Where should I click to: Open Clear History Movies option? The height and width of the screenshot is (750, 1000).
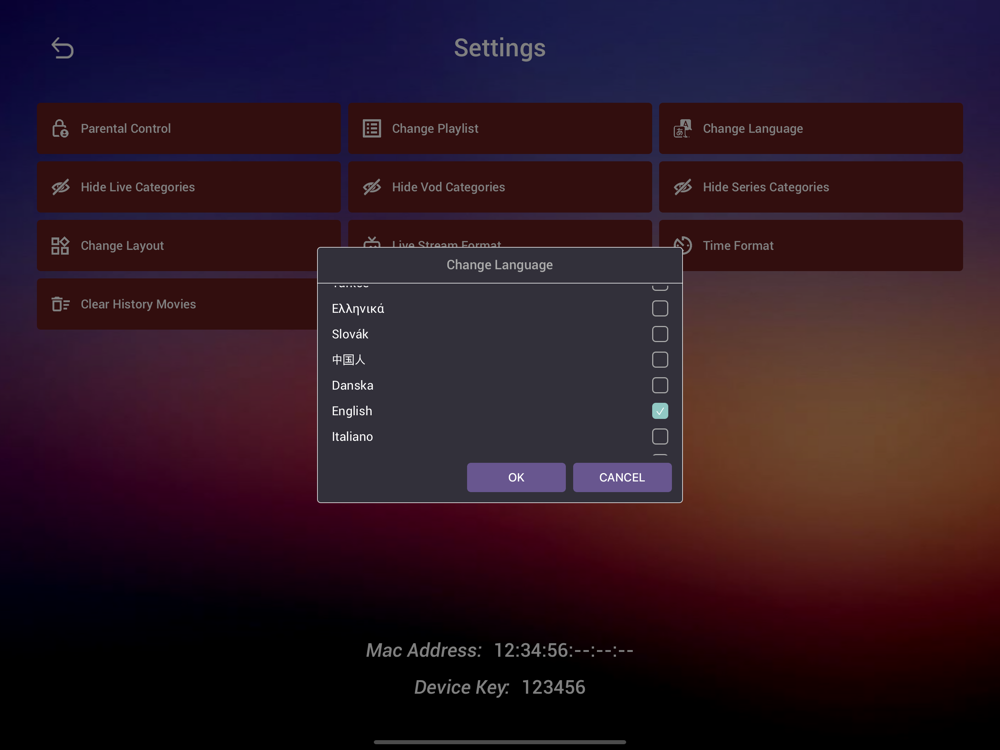(x=177, y=304)
